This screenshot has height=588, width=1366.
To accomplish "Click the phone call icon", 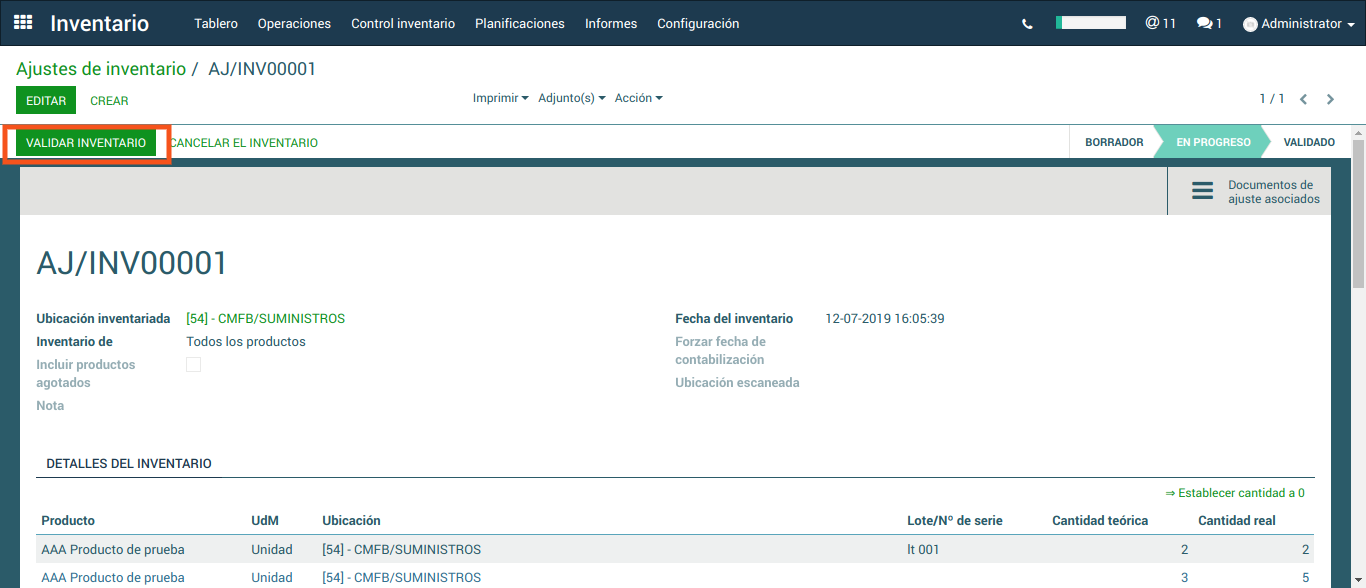I will [1027, 24].
